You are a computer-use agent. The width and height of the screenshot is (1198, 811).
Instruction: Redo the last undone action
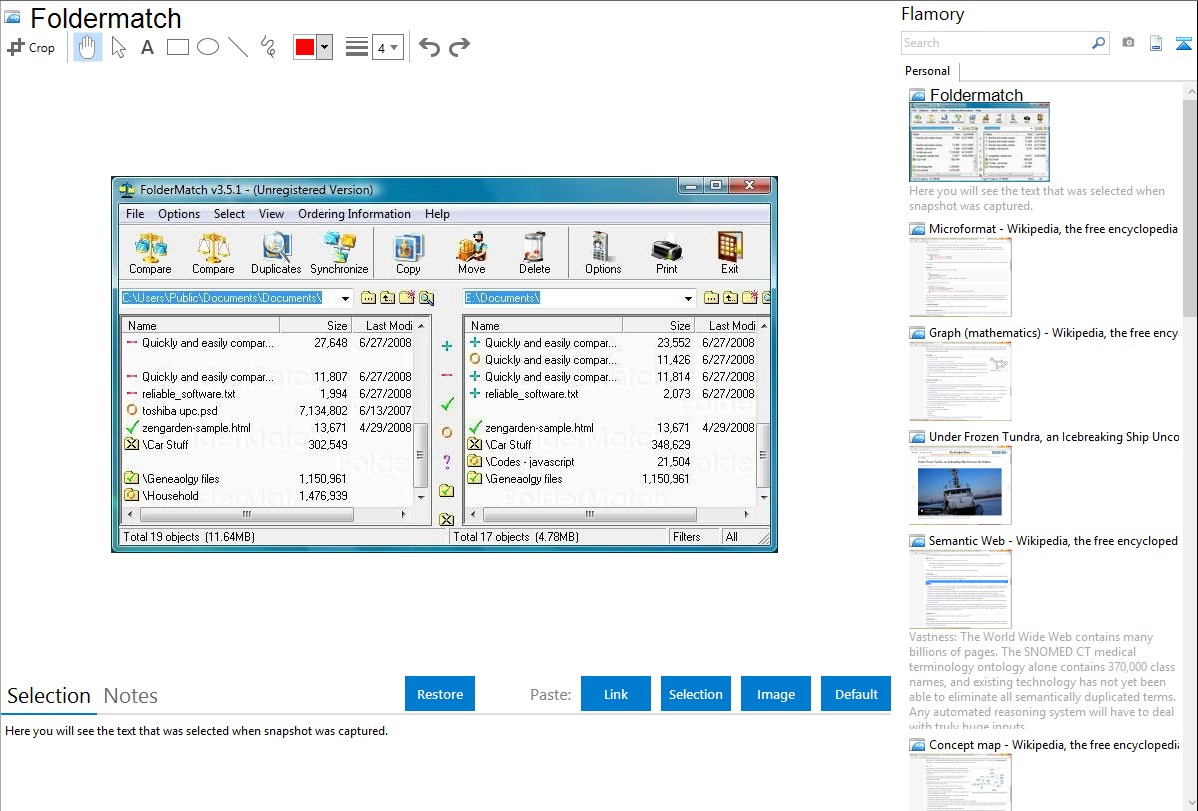[x=459, y=47]
